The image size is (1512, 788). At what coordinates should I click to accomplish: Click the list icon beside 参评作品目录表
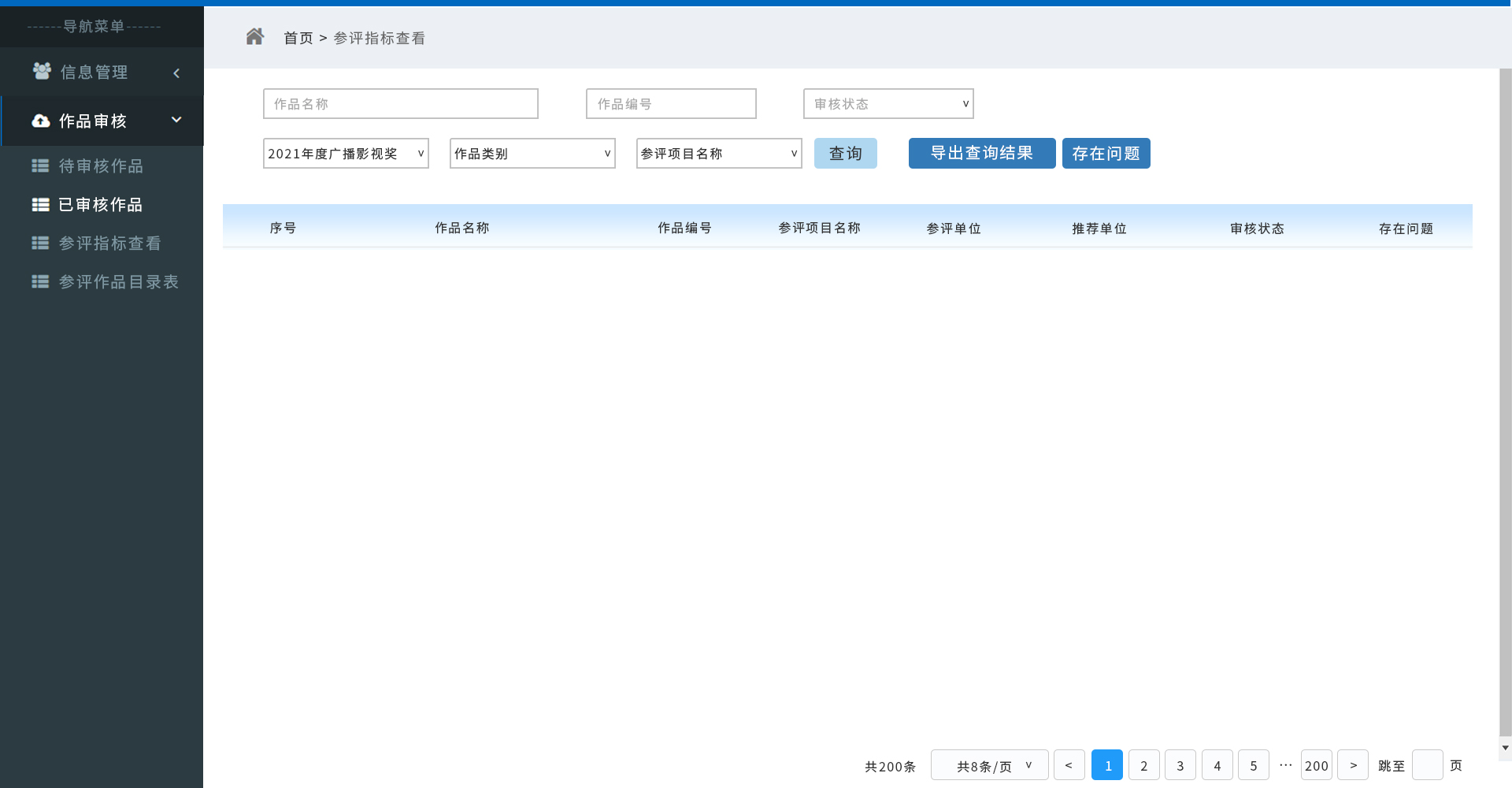[x=40, y=282]
